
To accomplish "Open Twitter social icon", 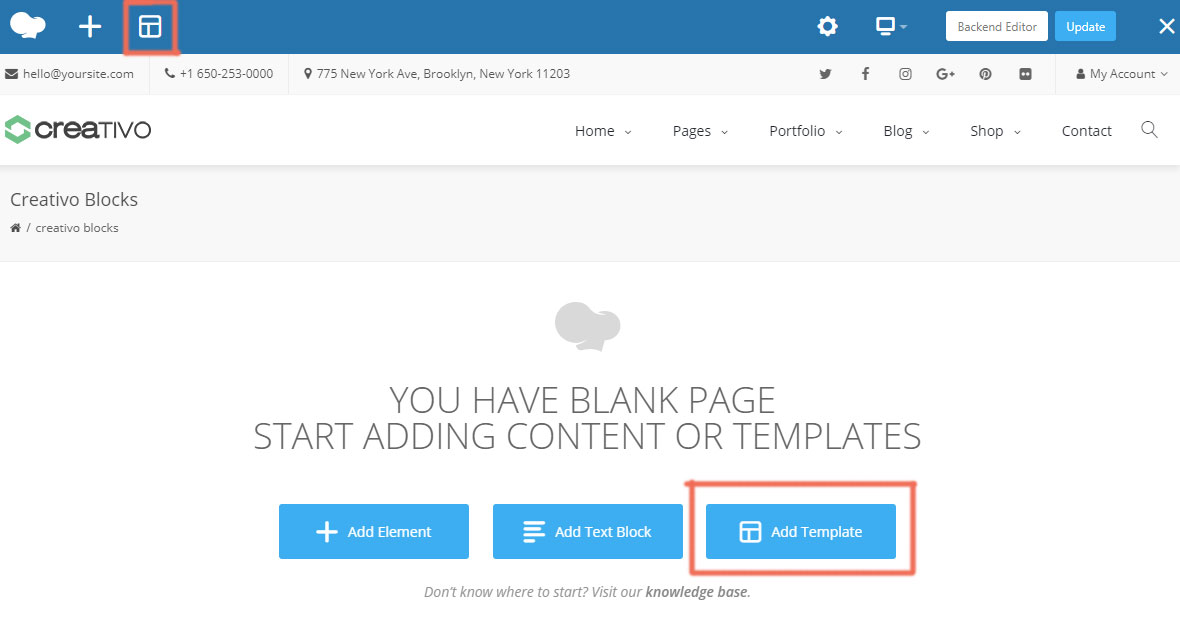I will 826,74.
